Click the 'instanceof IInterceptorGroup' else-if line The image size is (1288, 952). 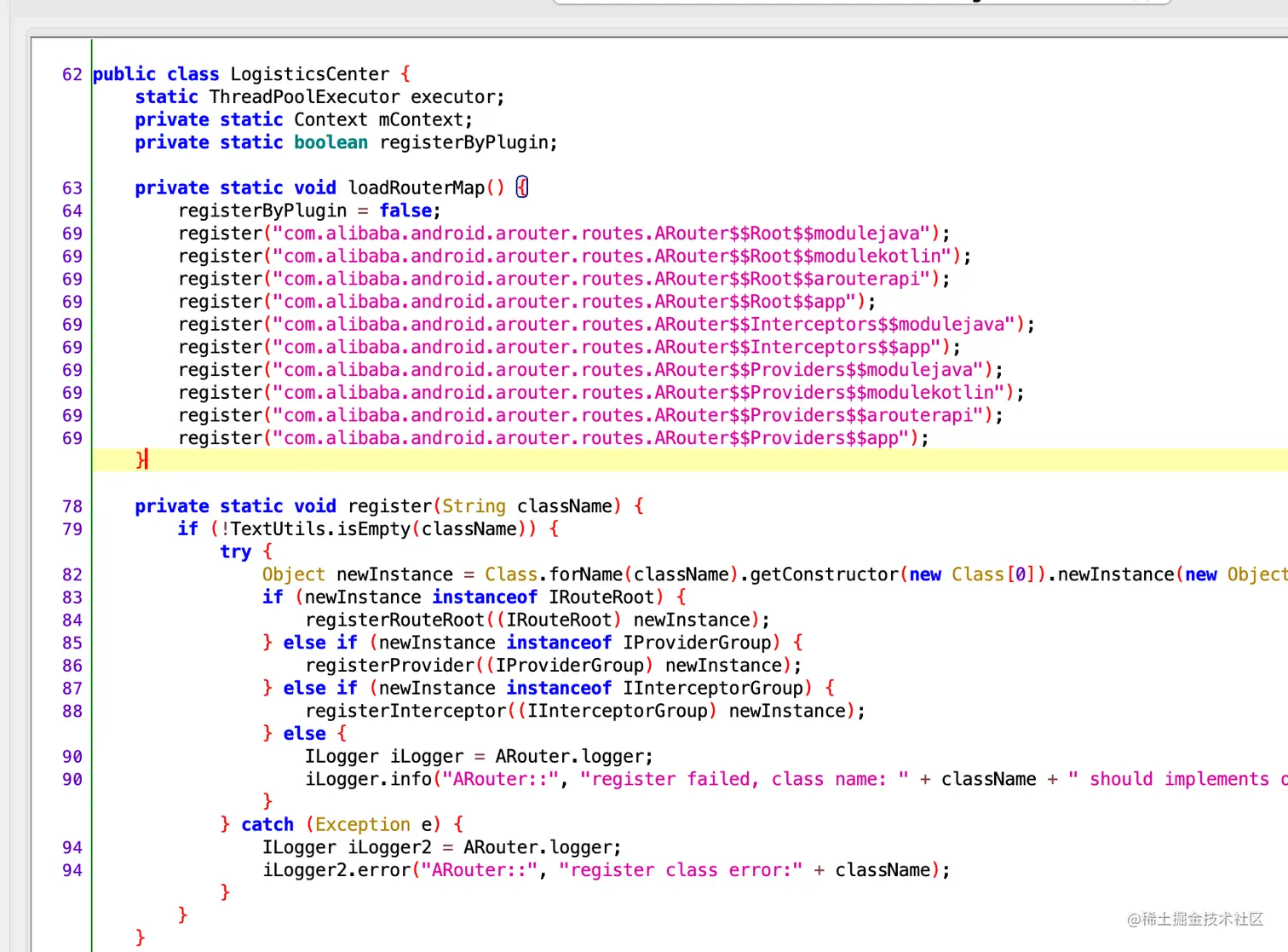coord(549,689)
